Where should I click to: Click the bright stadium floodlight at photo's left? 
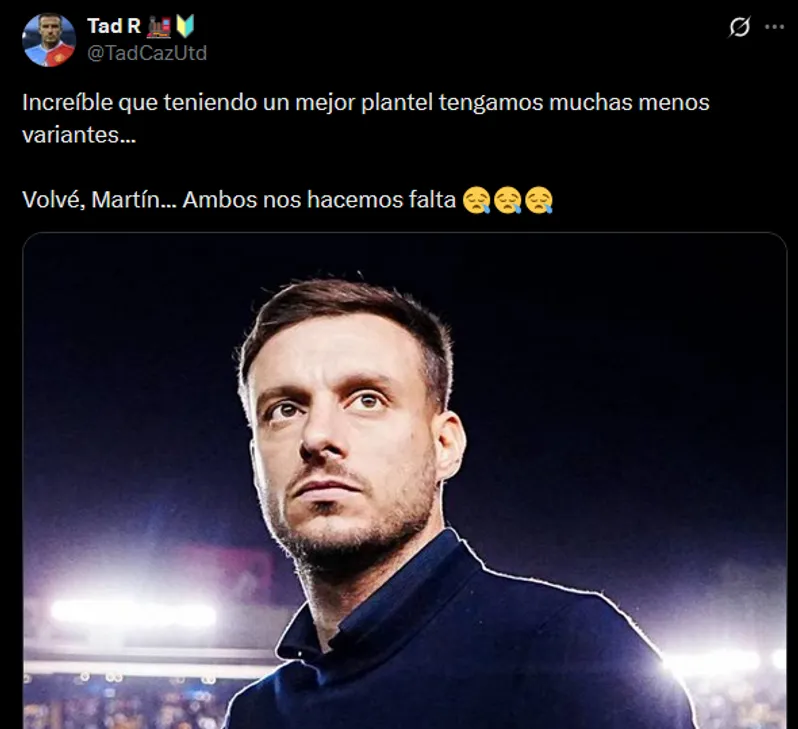[x=130, y=613]
